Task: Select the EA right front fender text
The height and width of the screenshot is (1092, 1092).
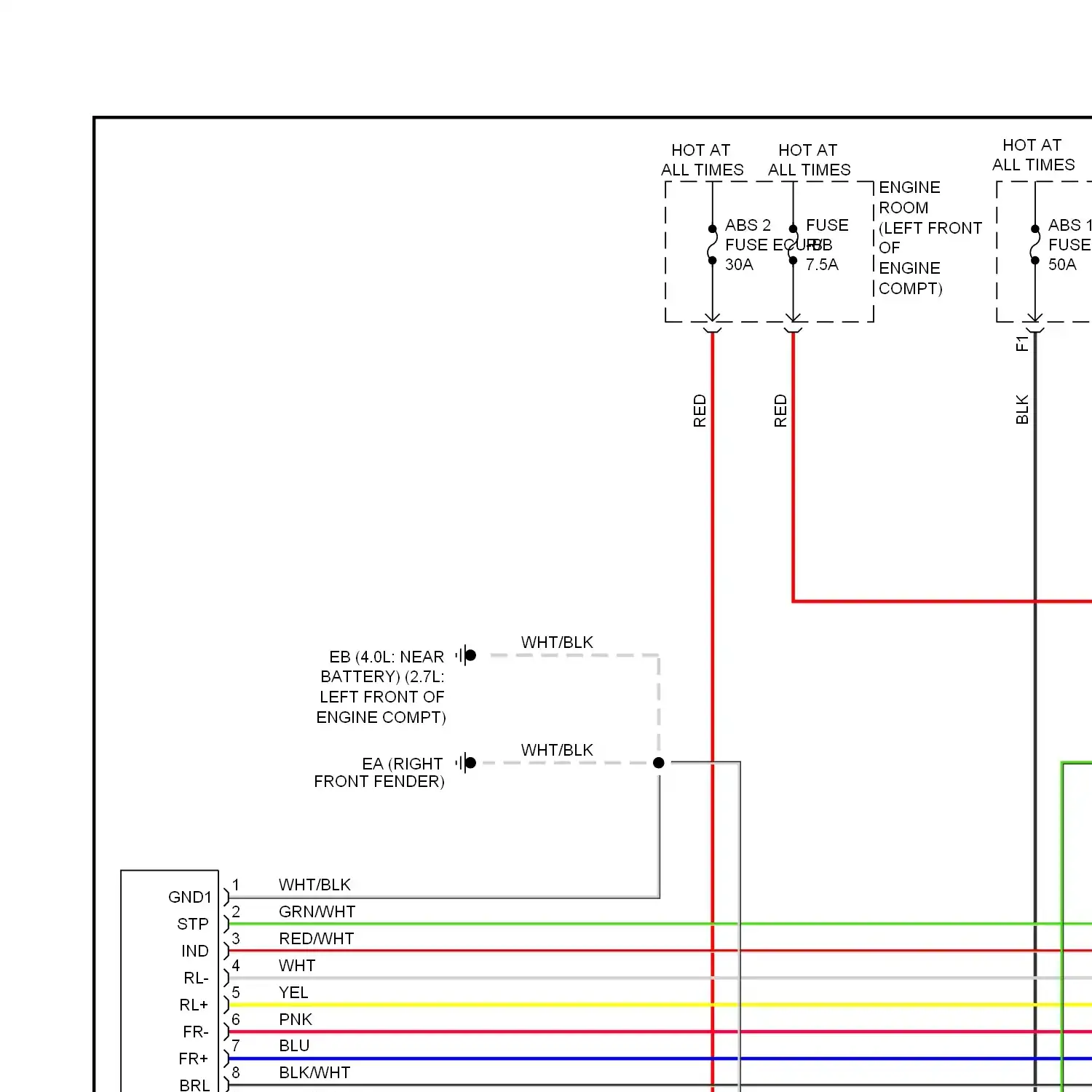Action: pyautogui.click(x=379, y=772)
